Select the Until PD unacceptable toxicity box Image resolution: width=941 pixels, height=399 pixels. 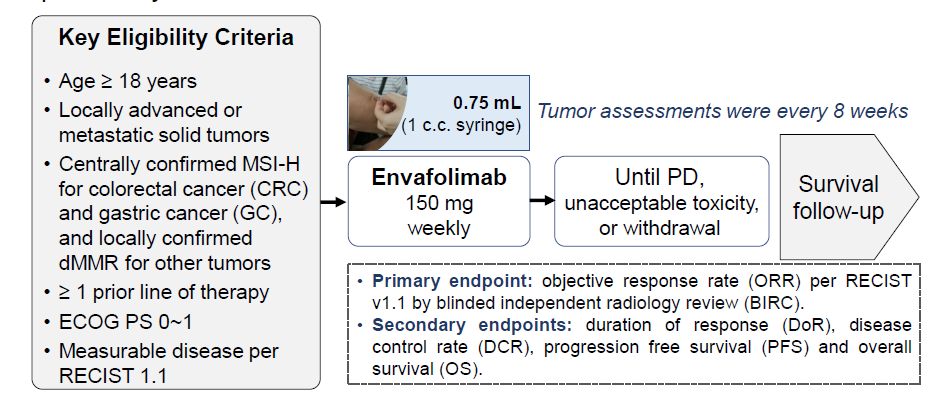tap(661, 202)
